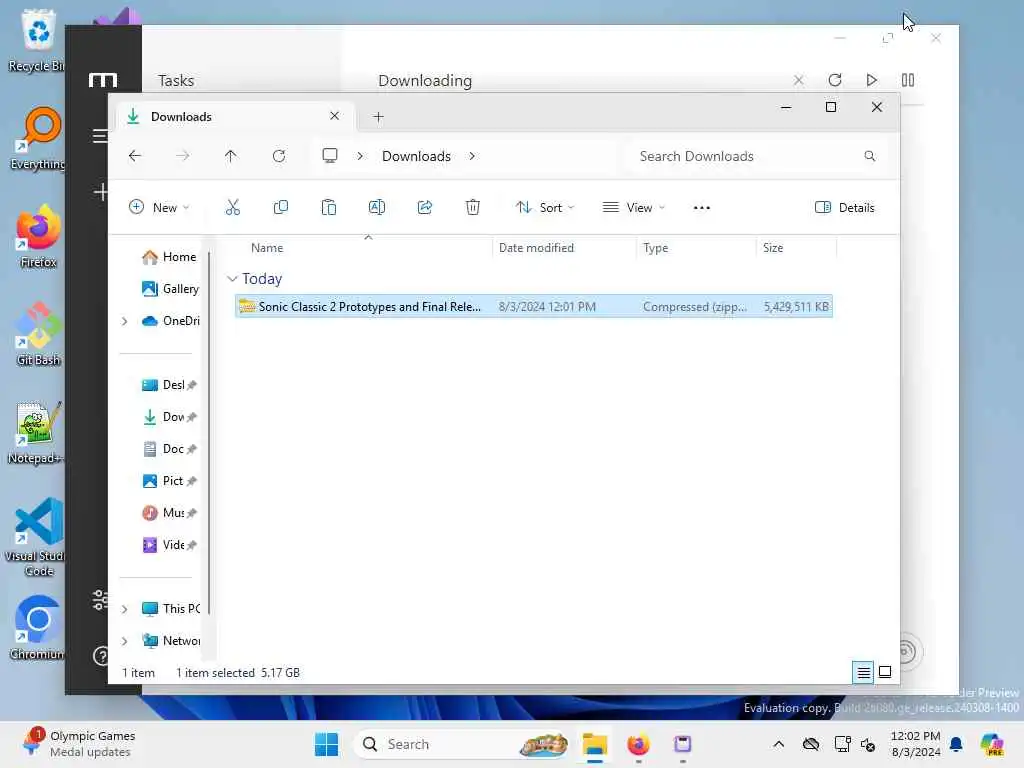This screenshot has width=1024, height=768.
Task: Click the navigation pane scrollbar
Action: point(209,432)
